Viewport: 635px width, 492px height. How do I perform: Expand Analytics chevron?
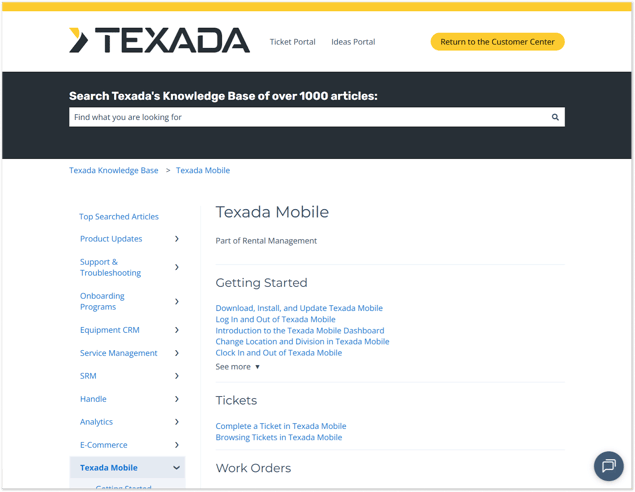pyautogui.click(x=177, y=422)
